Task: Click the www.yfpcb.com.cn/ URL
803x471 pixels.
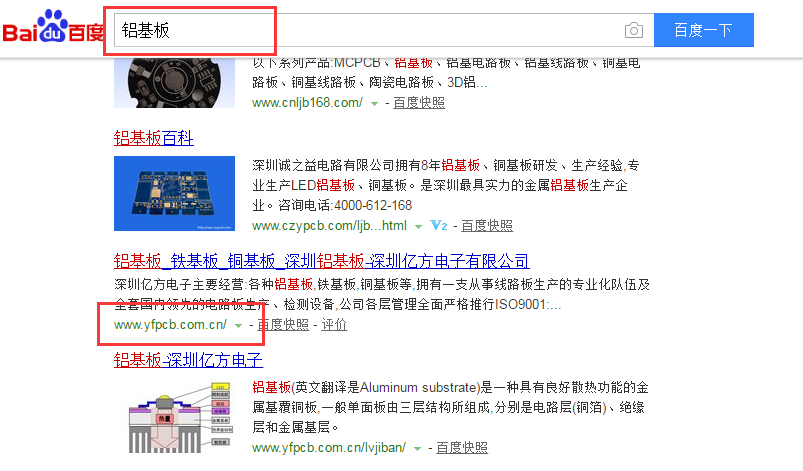Action: [171, 325]
